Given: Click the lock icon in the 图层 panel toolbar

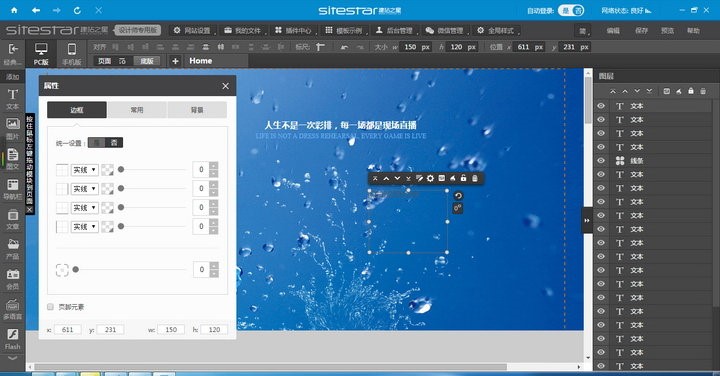Looking at the screenshot, I should click(x=691, y=91).
